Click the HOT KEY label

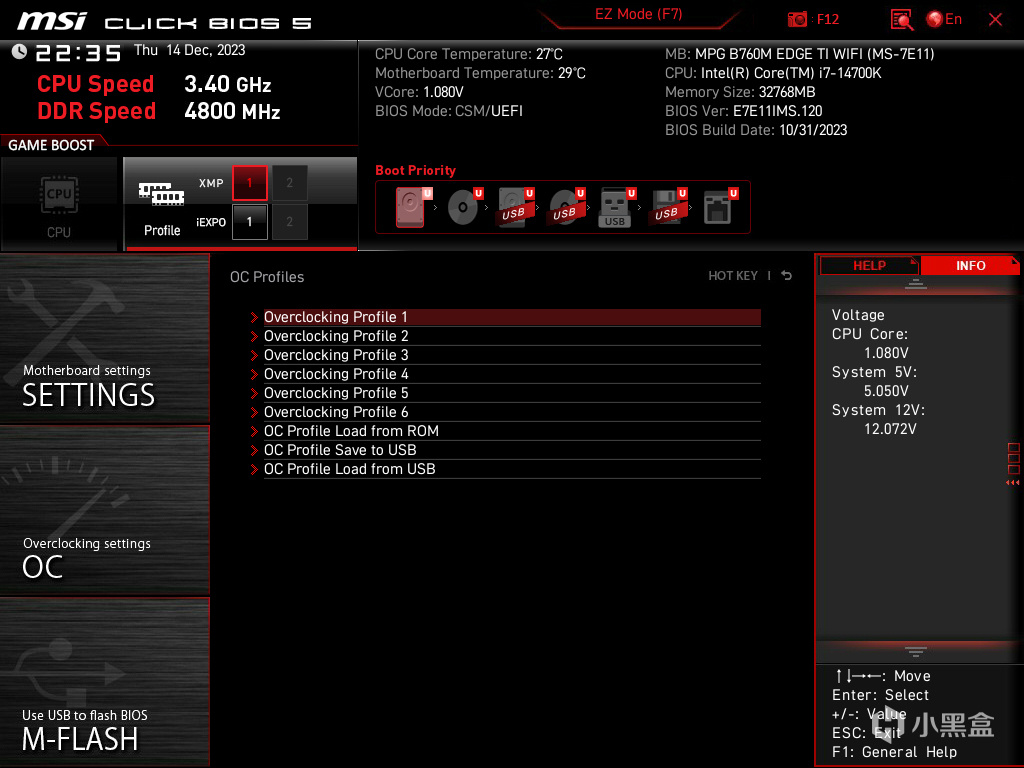(733, 276)
